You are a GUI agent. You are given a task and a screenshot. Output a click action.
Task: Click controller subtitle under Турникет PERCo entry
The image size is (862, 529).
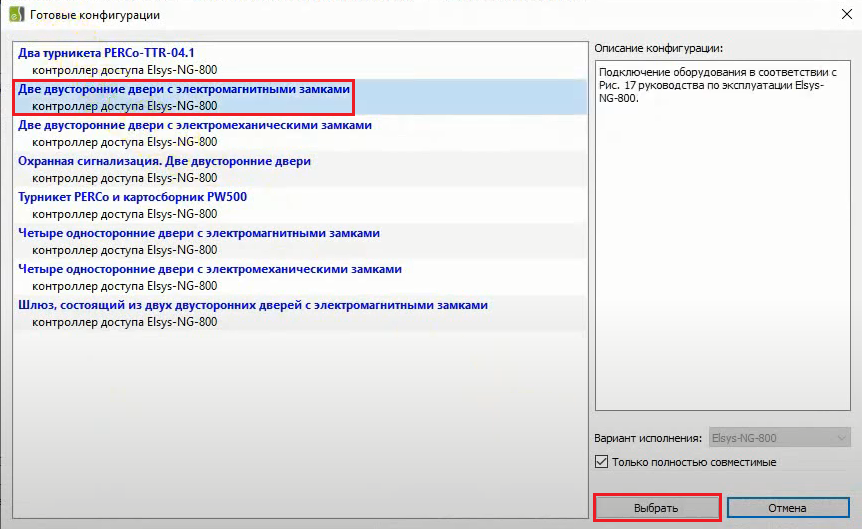124,214
